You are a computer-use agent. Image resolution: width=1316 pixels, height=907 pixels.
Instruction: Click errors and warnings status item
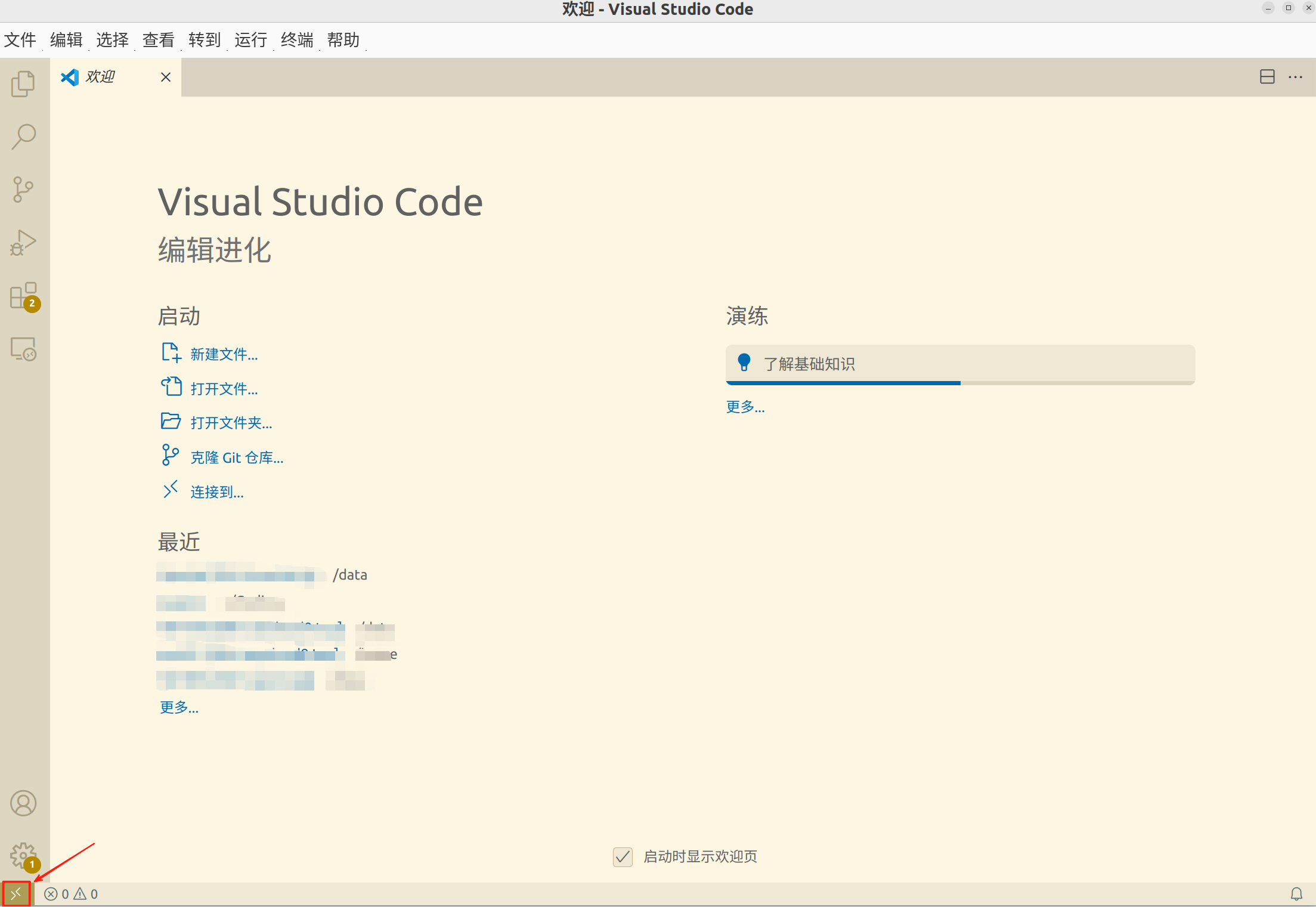(71, 893)
